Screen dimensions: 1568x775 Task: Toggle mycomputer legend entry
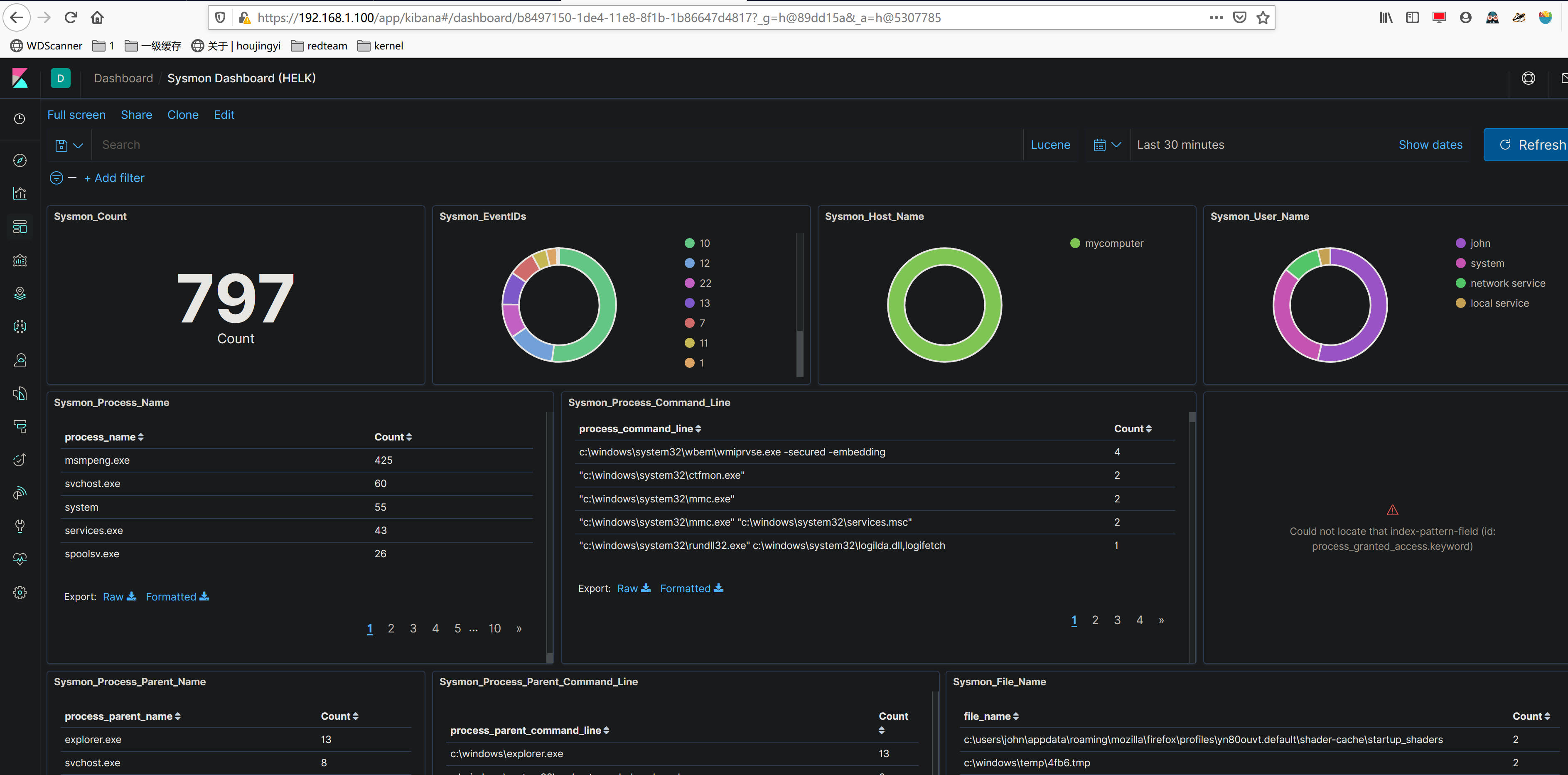[x=1113, y=244]
